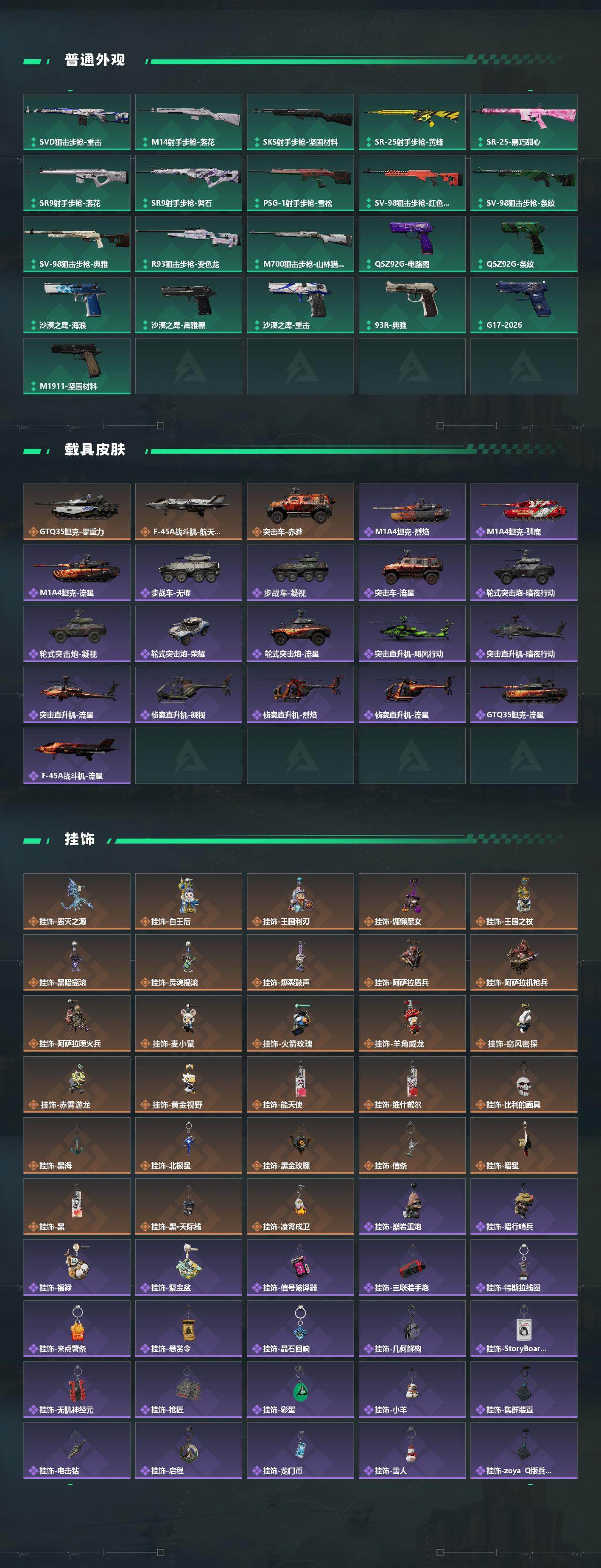Click the 挂饰-StoryBoar... ID card charm
This screenshot has height=1568, width=601.
click(524, 1328)
